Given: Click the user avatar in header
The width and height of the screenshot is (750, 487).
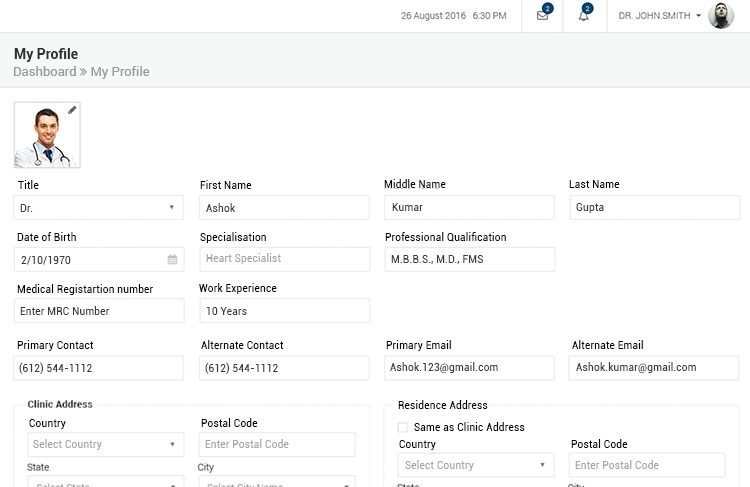Looking at the screenshot, I should point(721,15).
